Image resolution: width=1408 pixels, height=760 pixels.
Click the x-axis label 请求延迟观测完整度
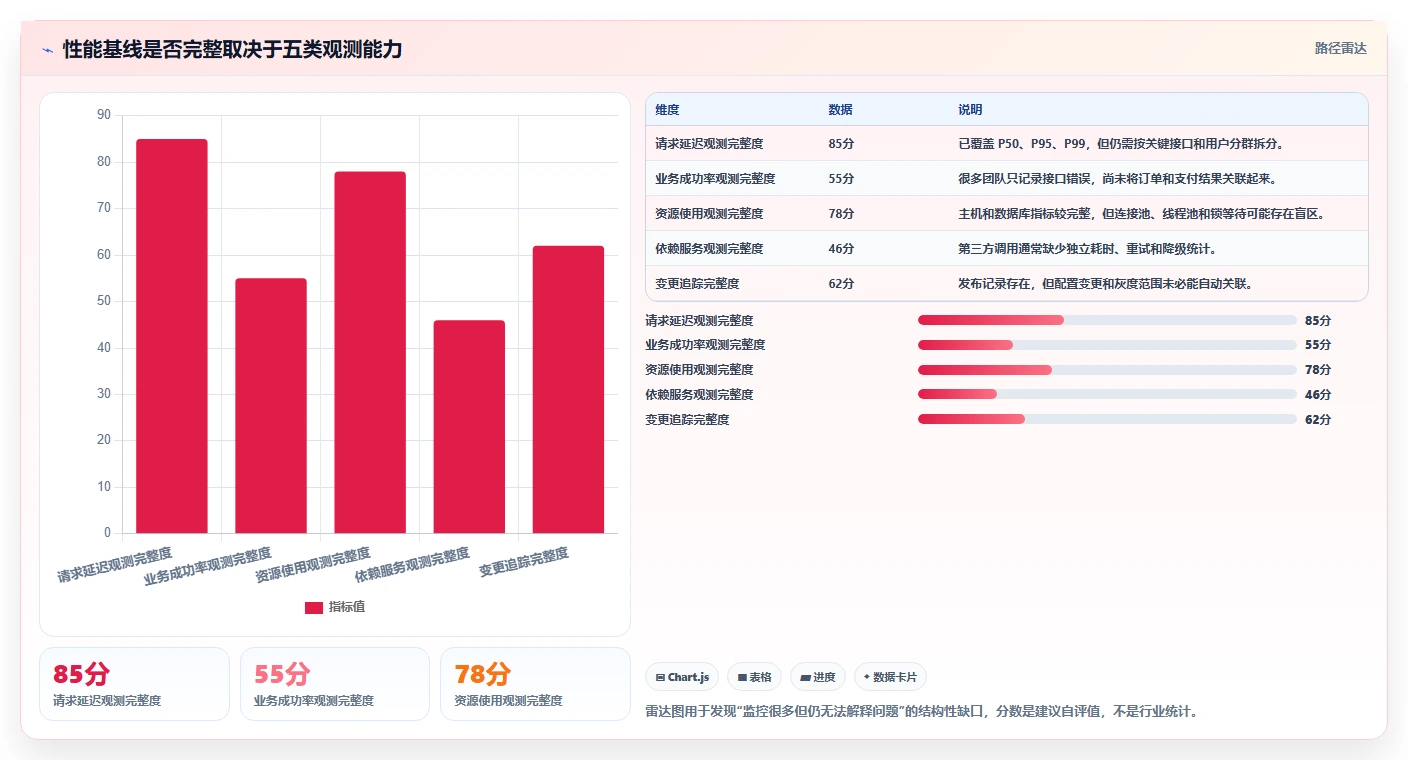coord(115,565)
